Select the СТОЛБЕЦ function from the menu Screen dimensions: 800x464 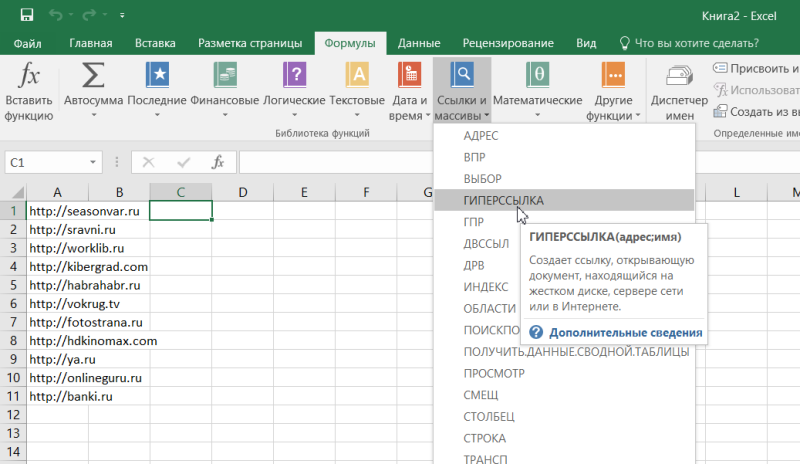click(x=564, y=417)
